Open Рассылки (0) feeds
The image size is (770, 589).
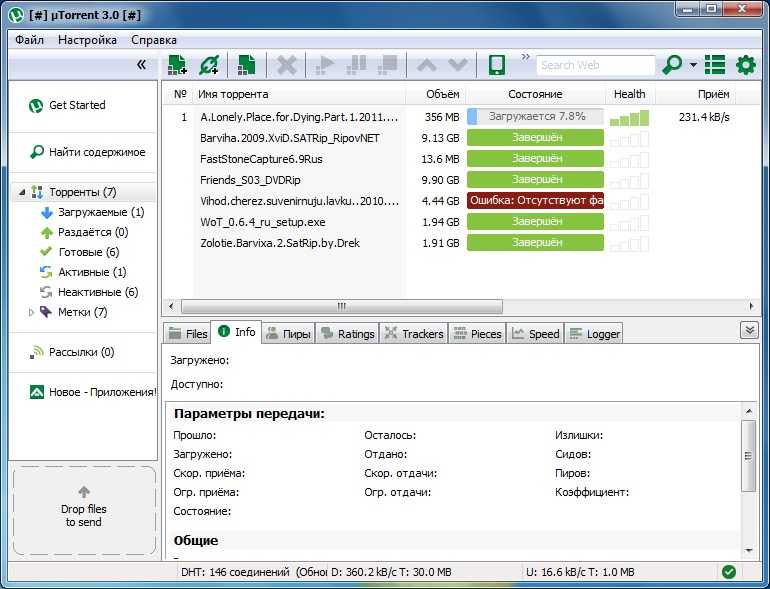click(x=72, y=352)
